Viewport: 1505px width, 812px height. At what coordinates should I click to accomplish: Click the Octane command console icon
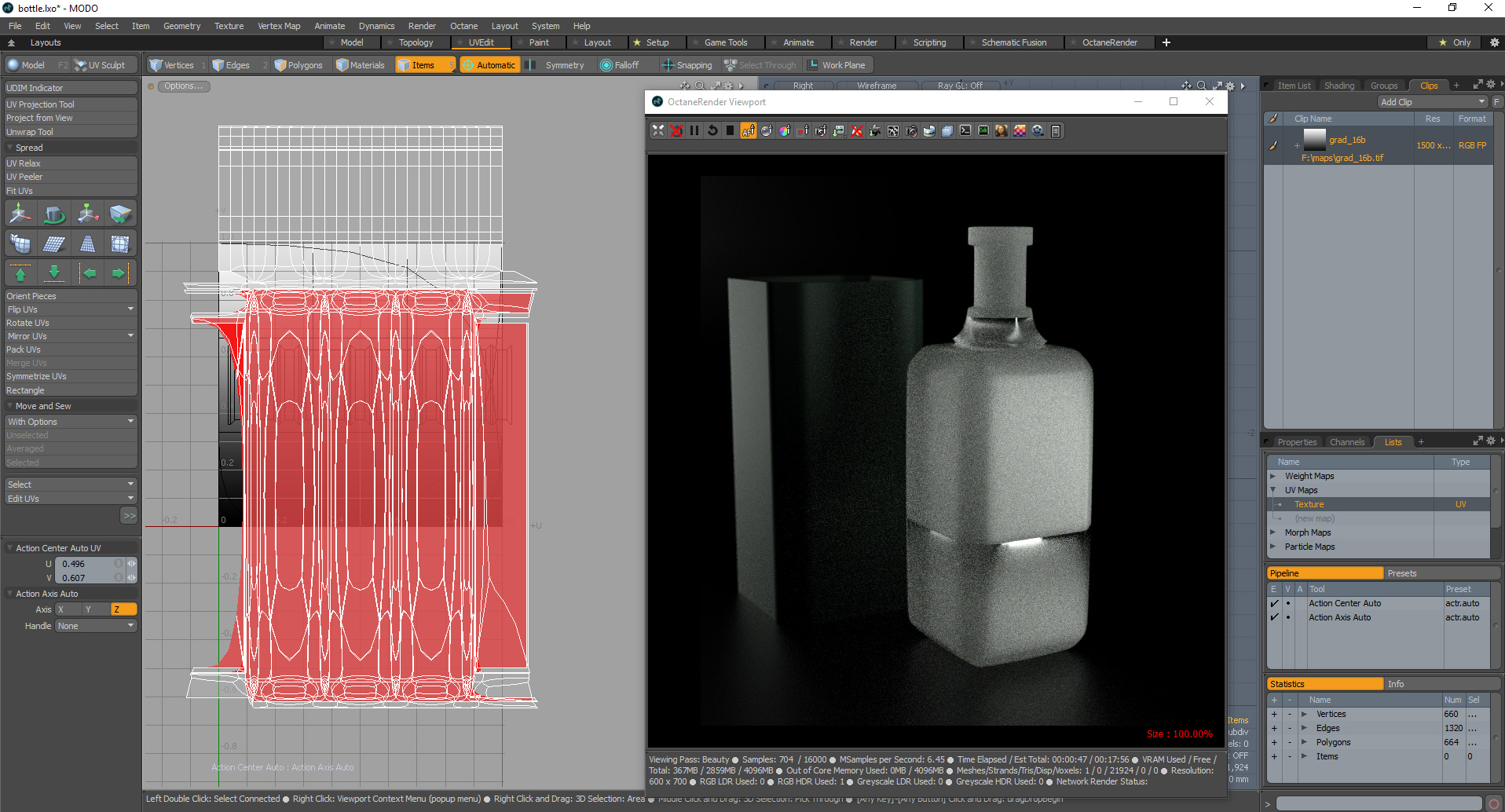(x=965, y=131)
